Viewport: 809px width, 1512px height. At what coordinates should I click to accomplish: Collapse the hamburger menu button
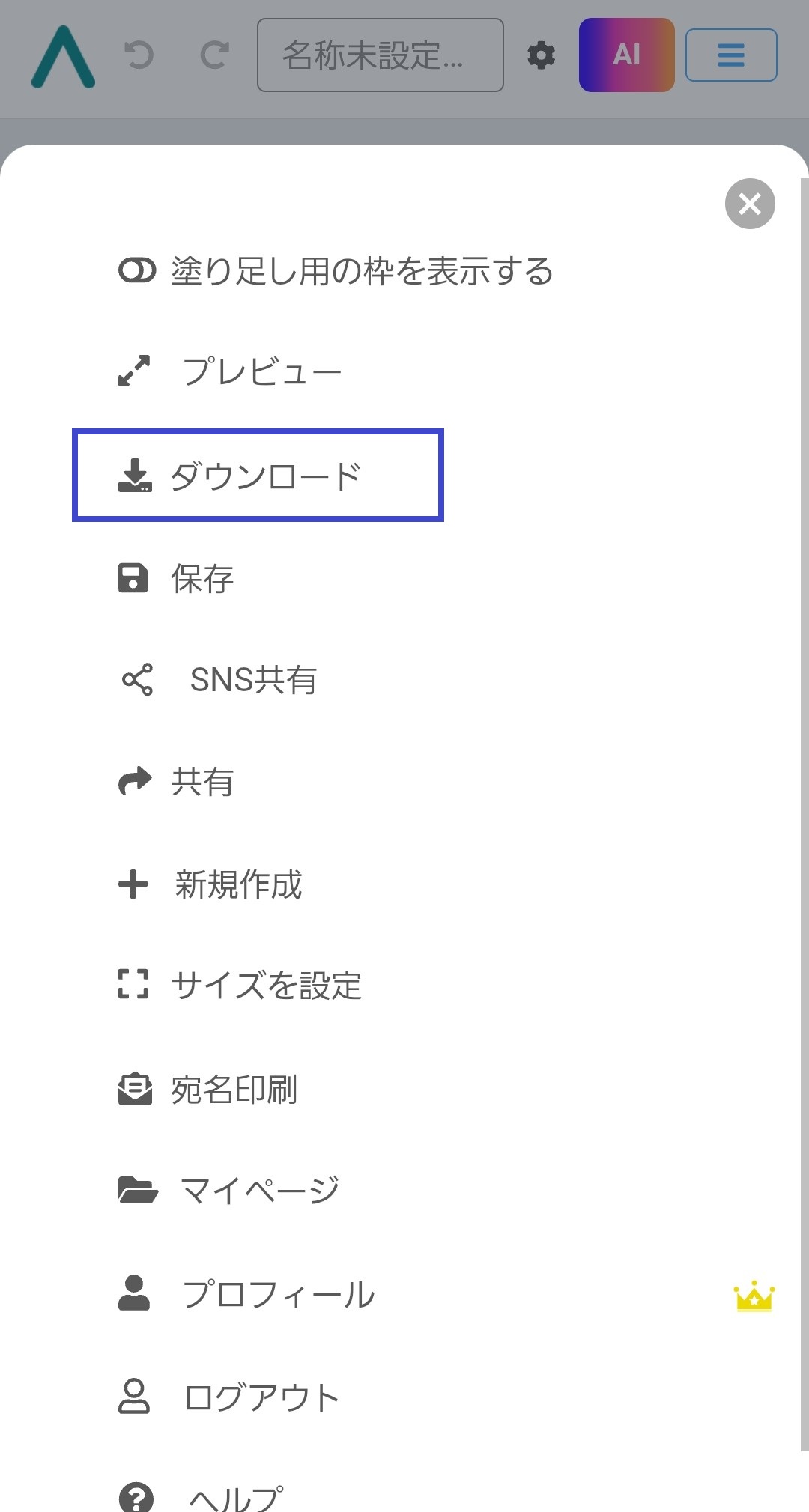click(x=731, y=55)
